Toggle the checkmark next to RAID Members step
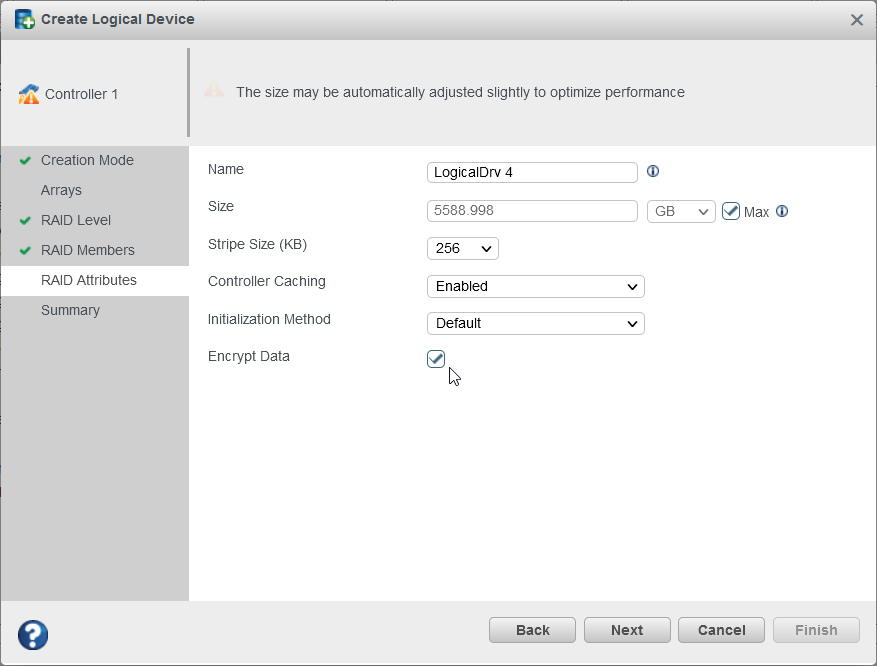This screenshot has width=877, height=666. (x=27, y=250)
